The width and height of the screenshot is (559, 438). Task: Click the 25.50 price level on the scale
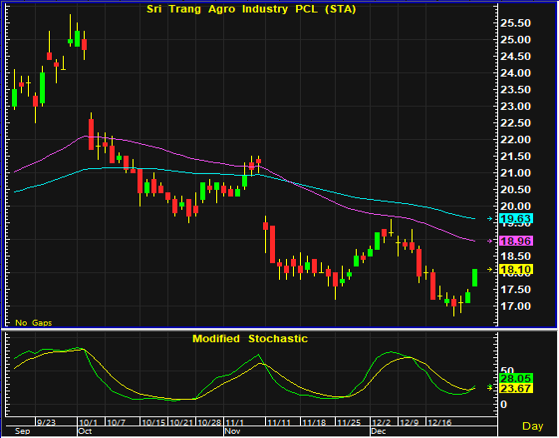point(516,23)
